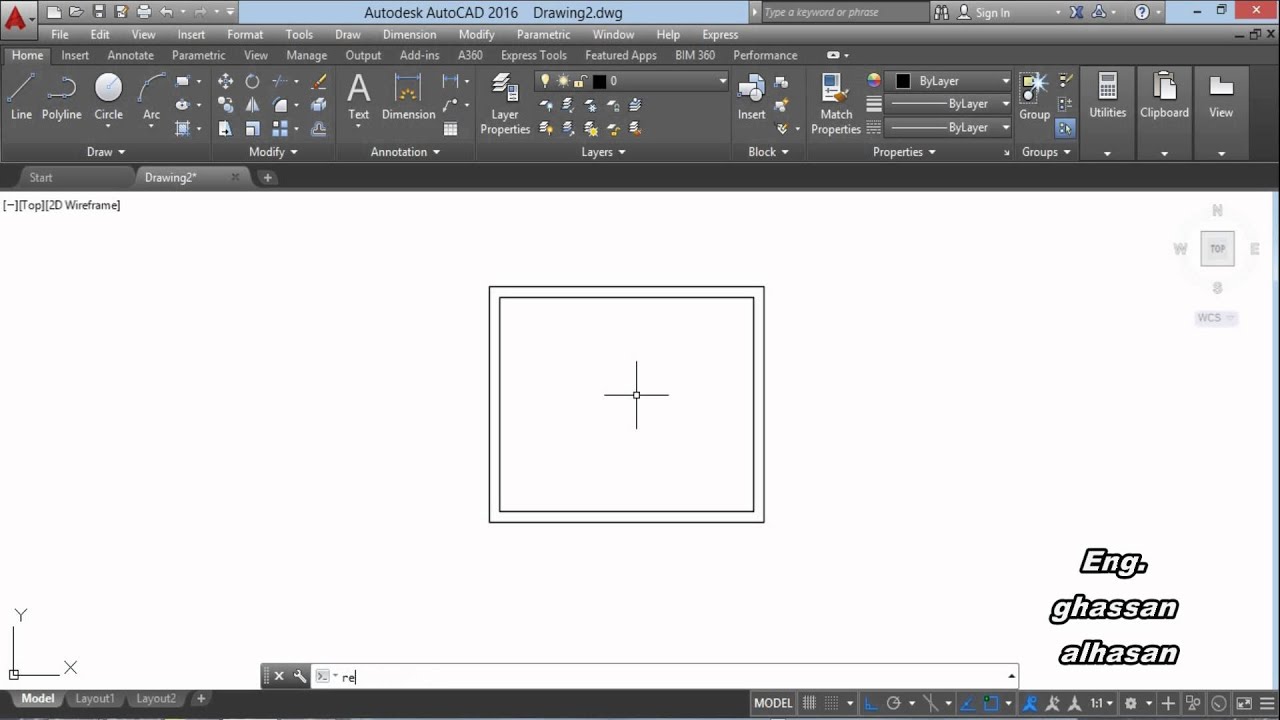Image resolution: width=1280 pixels, height=720 pixels.
Task: Click the Rotate tool icon
Action: pos(252,82)
